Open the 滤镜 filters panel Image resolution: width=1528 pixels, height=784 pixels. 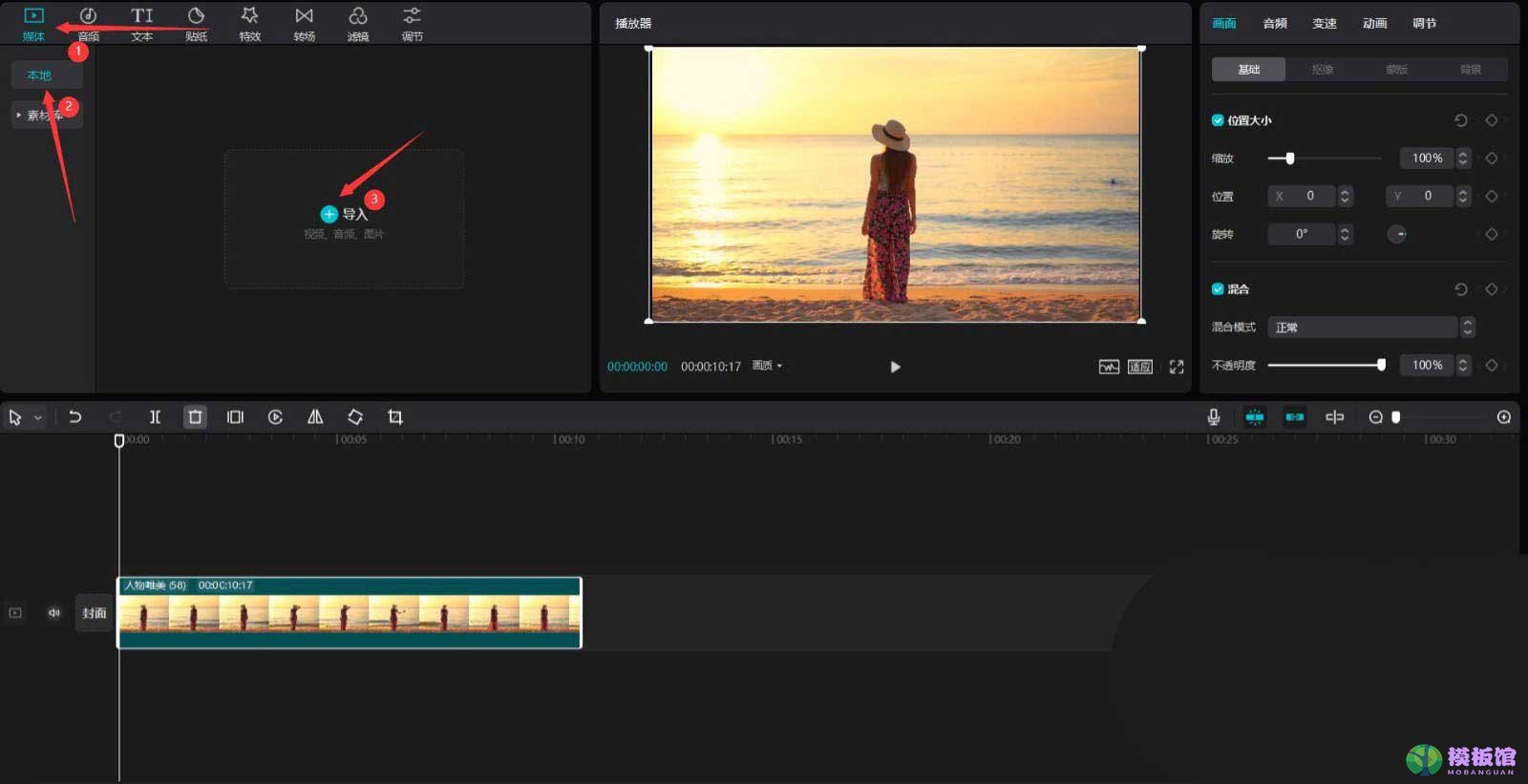click(x=358, y=24)
